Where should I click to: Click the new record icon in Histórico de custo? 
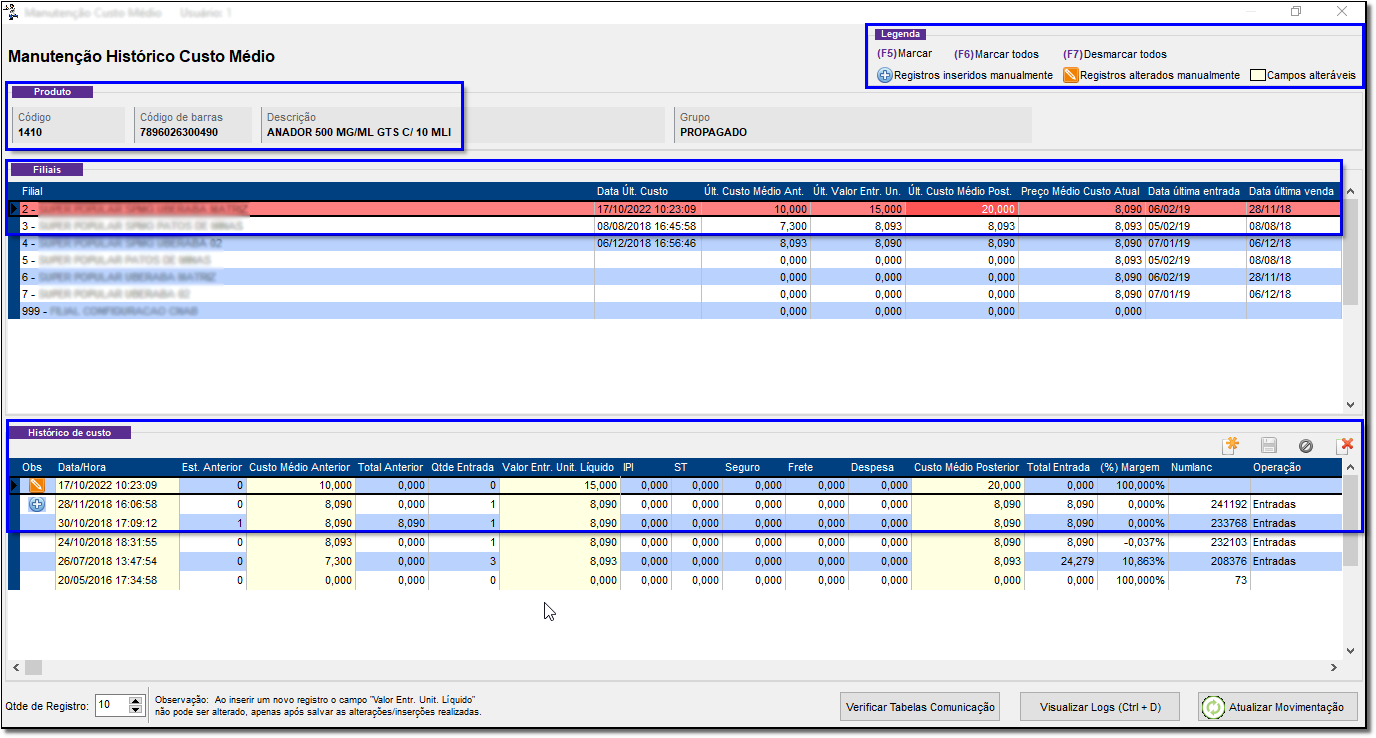[x=1231, y=446]
